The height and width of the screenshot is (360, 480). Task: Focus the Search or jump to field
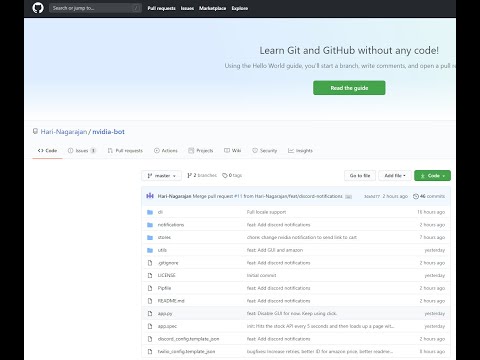click(95, 8)
